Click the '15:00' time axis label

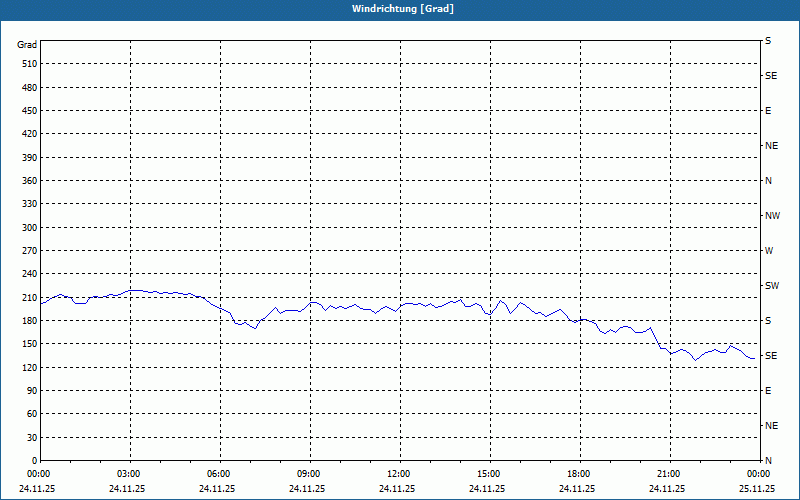[490, 474]
